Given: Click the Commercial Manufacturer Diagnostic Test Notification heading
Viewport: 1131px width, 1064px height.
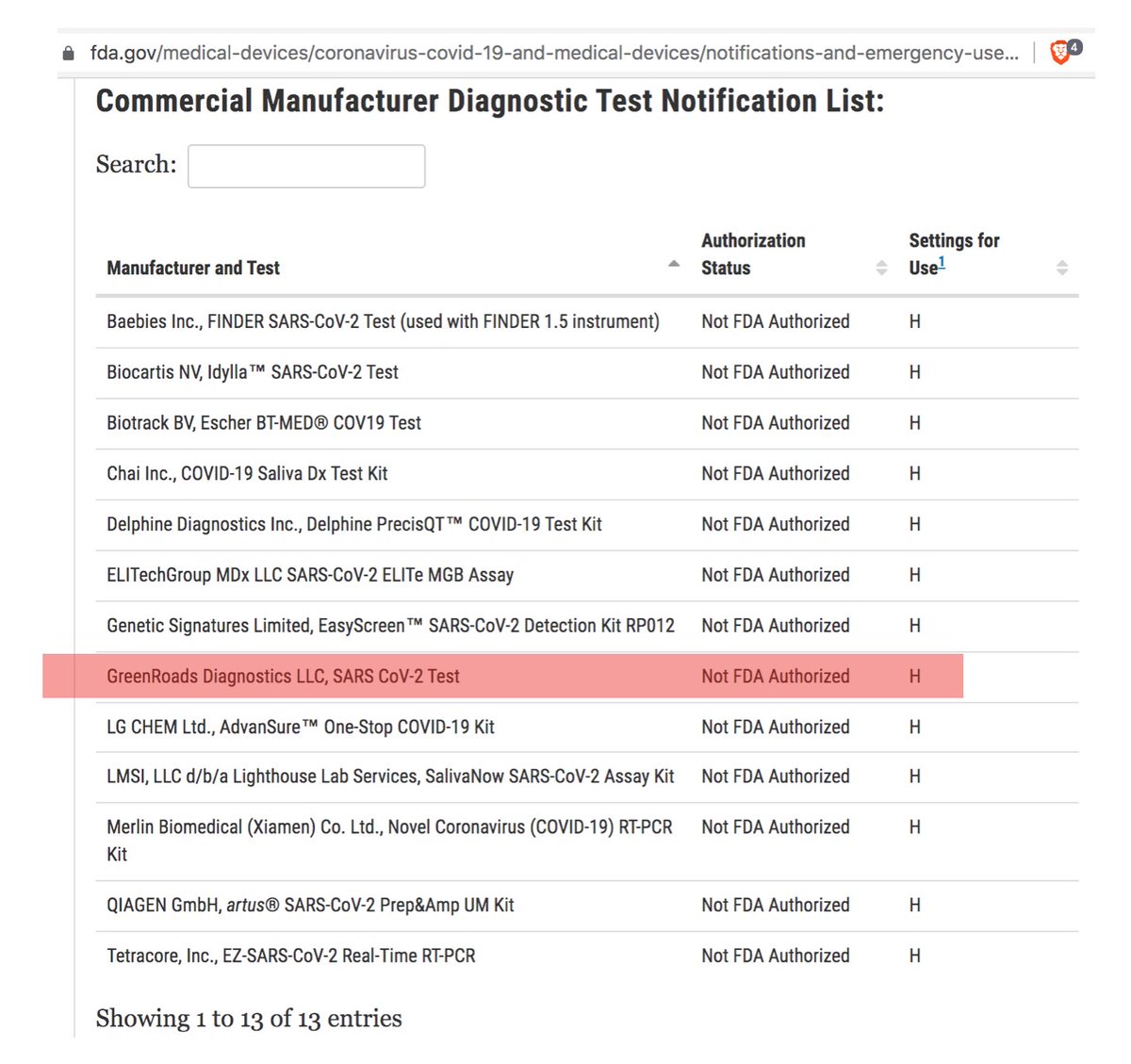Looking at the screenshot, I should pos(490,101).
